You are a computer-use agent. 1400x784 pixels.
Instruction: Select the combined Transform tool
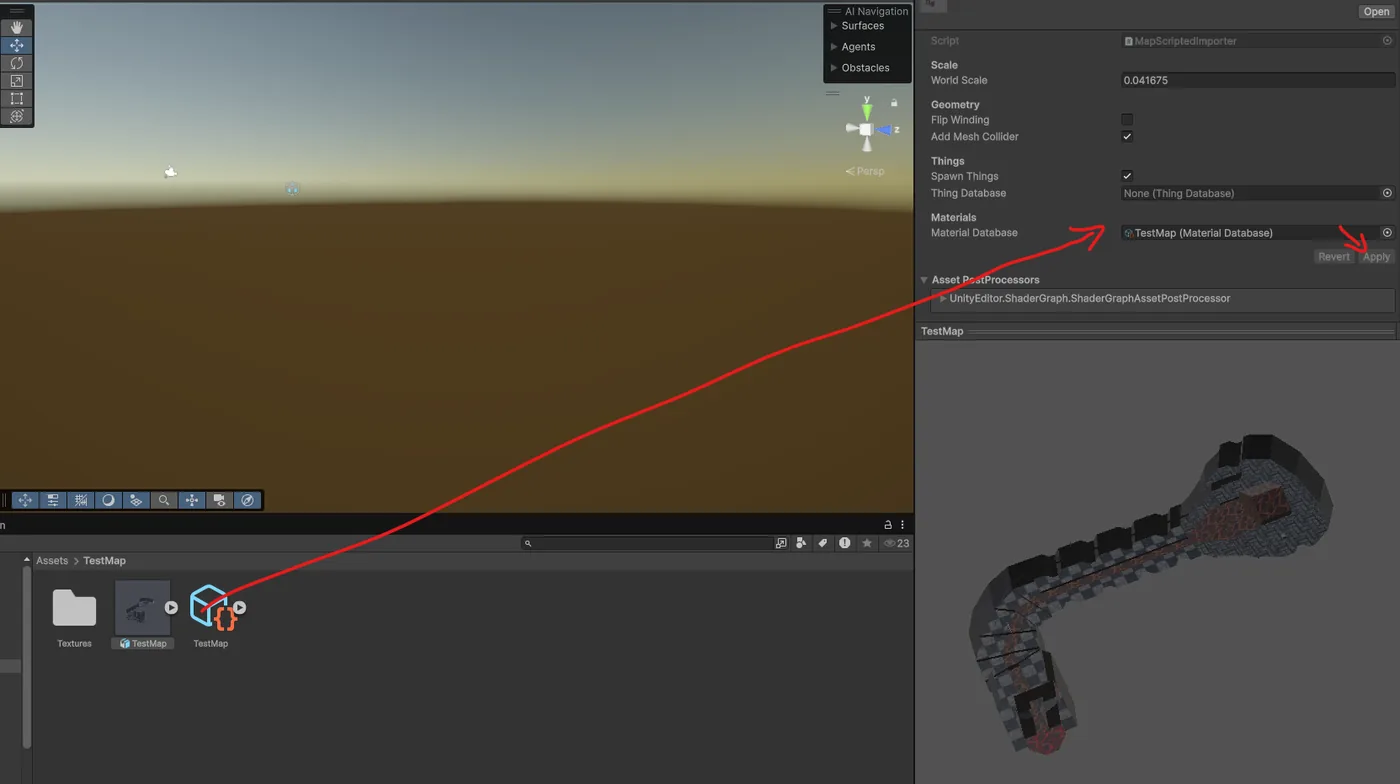[17, 116]
